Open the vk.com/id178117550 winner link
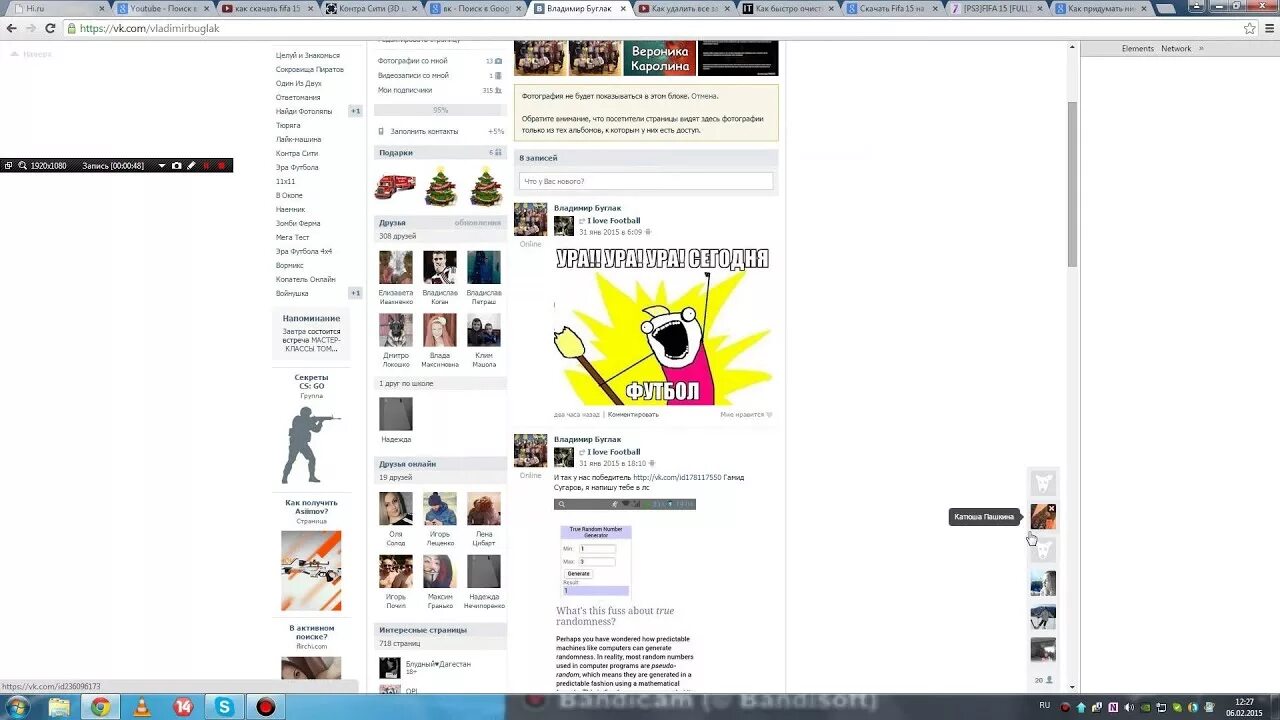 pyautogui.click(x=677, y=477)
